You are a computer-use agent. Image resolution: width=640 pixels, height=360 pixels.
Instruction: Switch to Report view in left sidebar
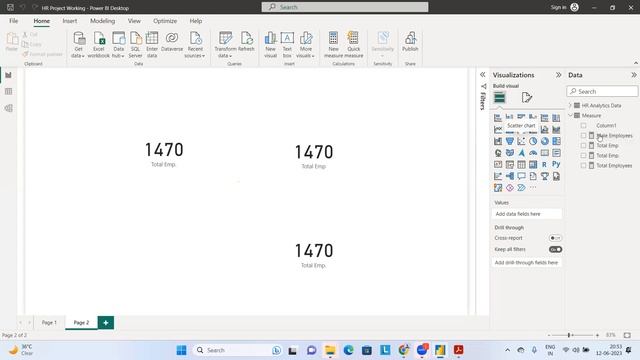point(9,75)
